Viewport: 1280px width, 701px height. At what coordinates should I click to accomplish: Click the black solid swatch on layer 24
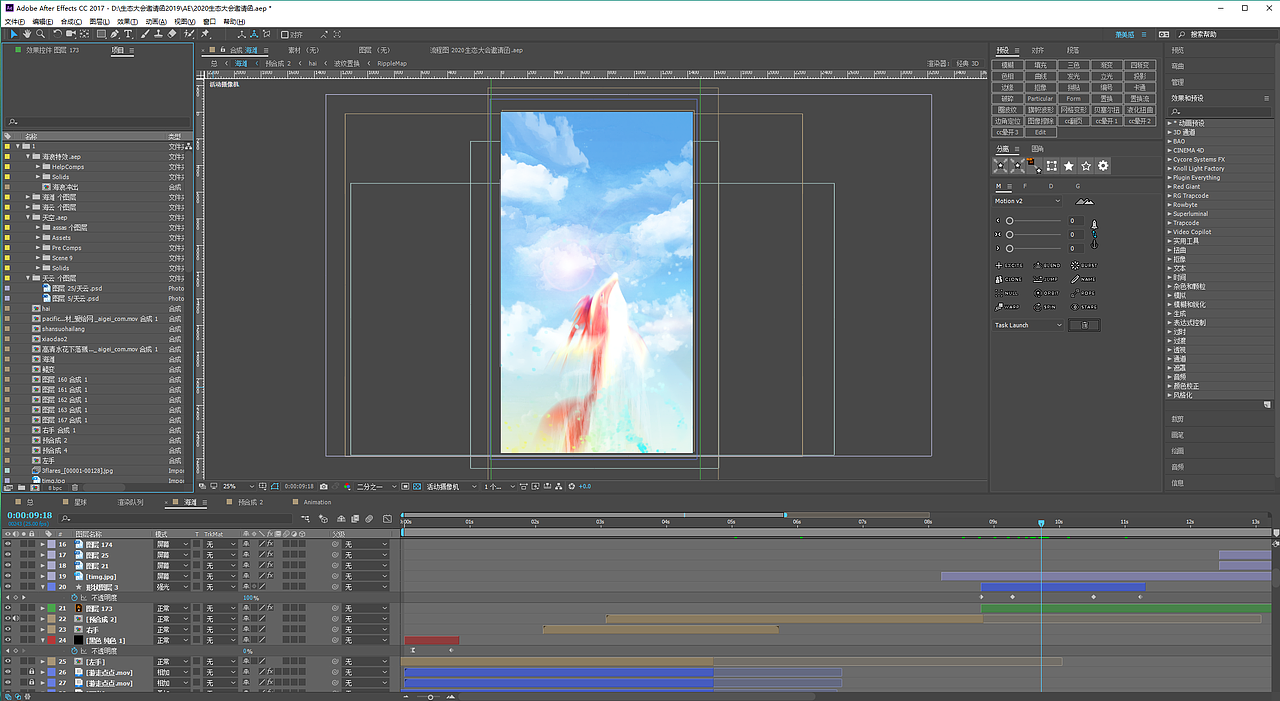point(78,641)
